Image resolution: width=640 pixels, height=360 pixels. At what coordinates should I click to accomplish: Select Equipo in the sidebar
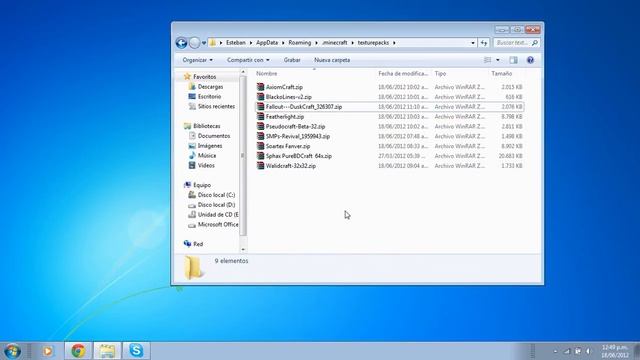tap(202, 185)
